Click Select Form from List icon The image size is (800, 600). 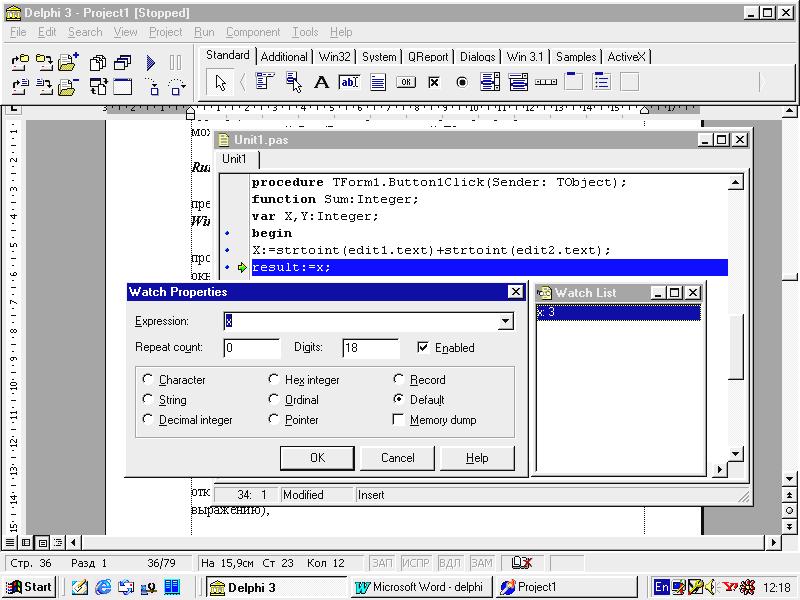click(122, 62)
